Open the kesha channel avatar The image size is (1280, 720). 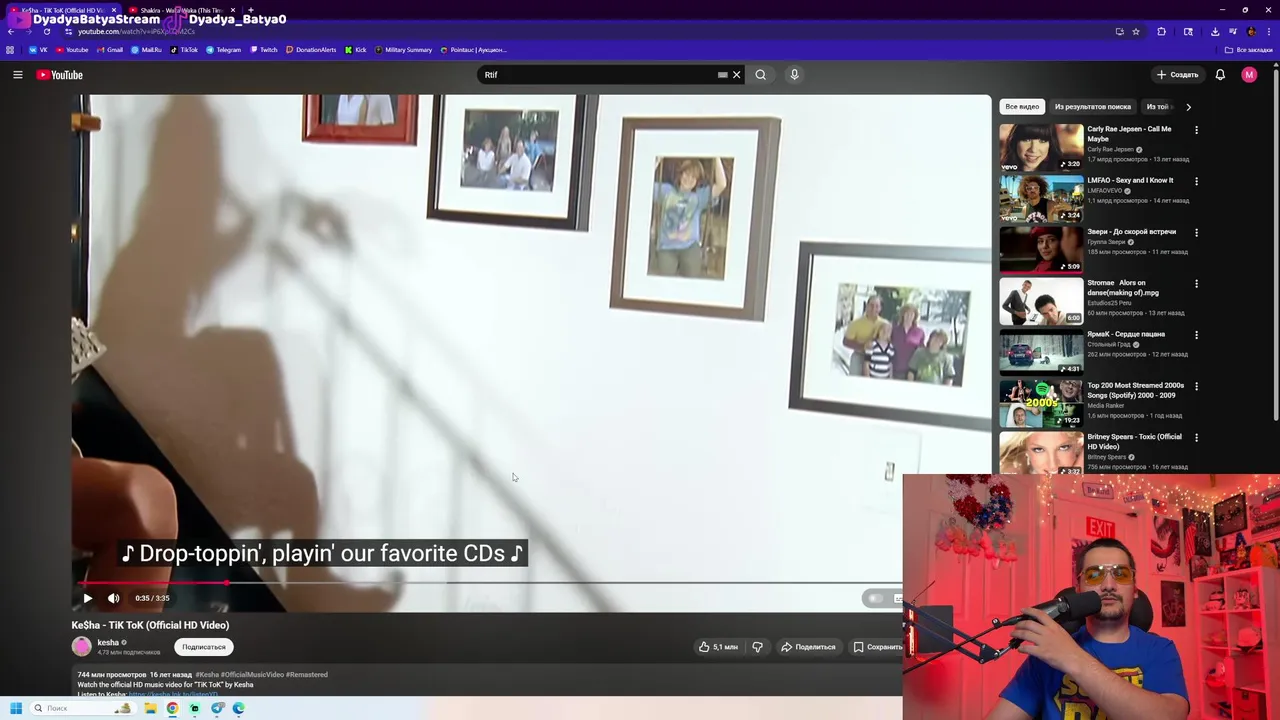coord(82,647)
